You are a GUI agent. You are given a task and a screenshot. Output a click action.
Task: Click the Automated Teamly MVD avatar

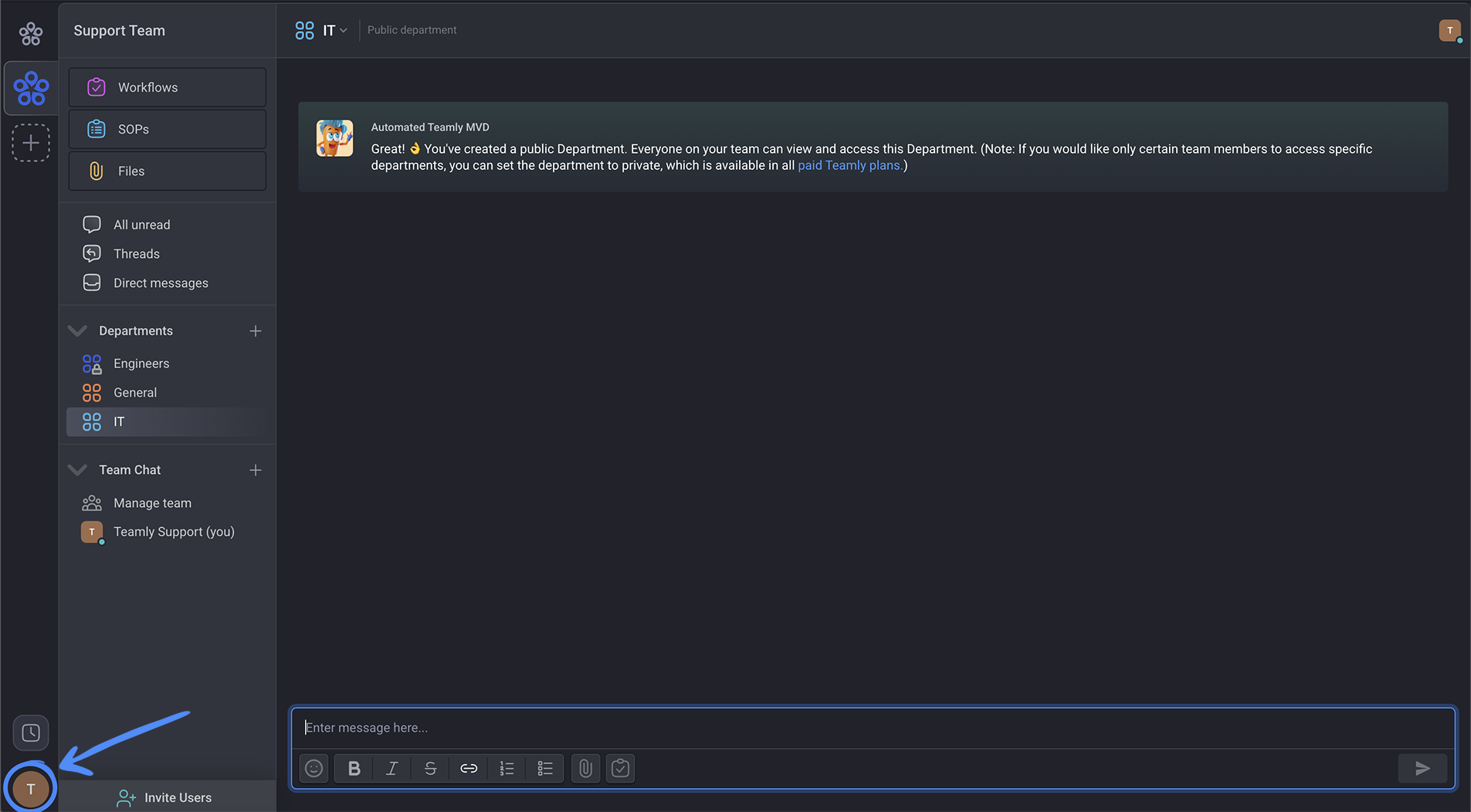[x=334, y=138]
